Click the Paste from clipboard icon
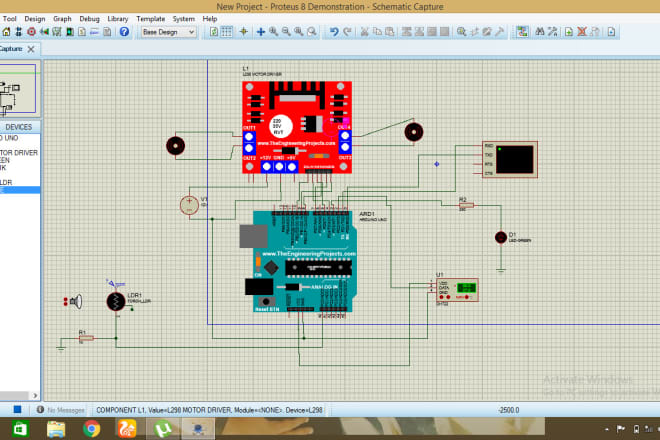The width and height of the screenshot is (660, 440). point(390,32)
